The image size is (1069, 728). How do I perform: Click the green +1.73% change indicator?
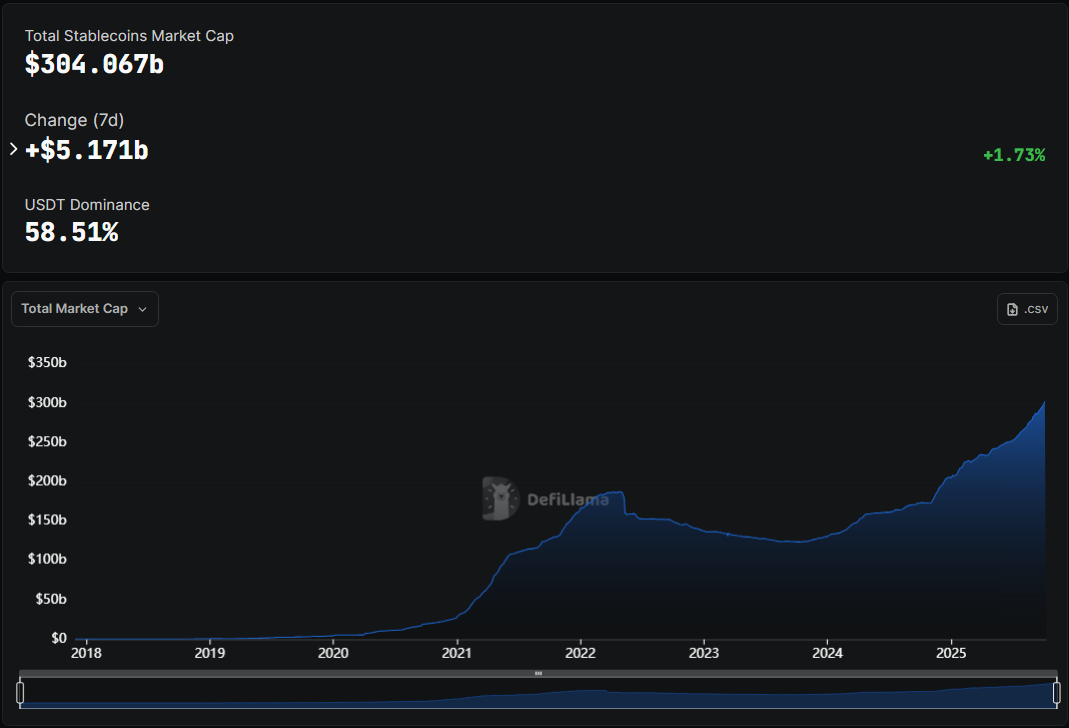pyautogui.click(x=1013, y=155)
